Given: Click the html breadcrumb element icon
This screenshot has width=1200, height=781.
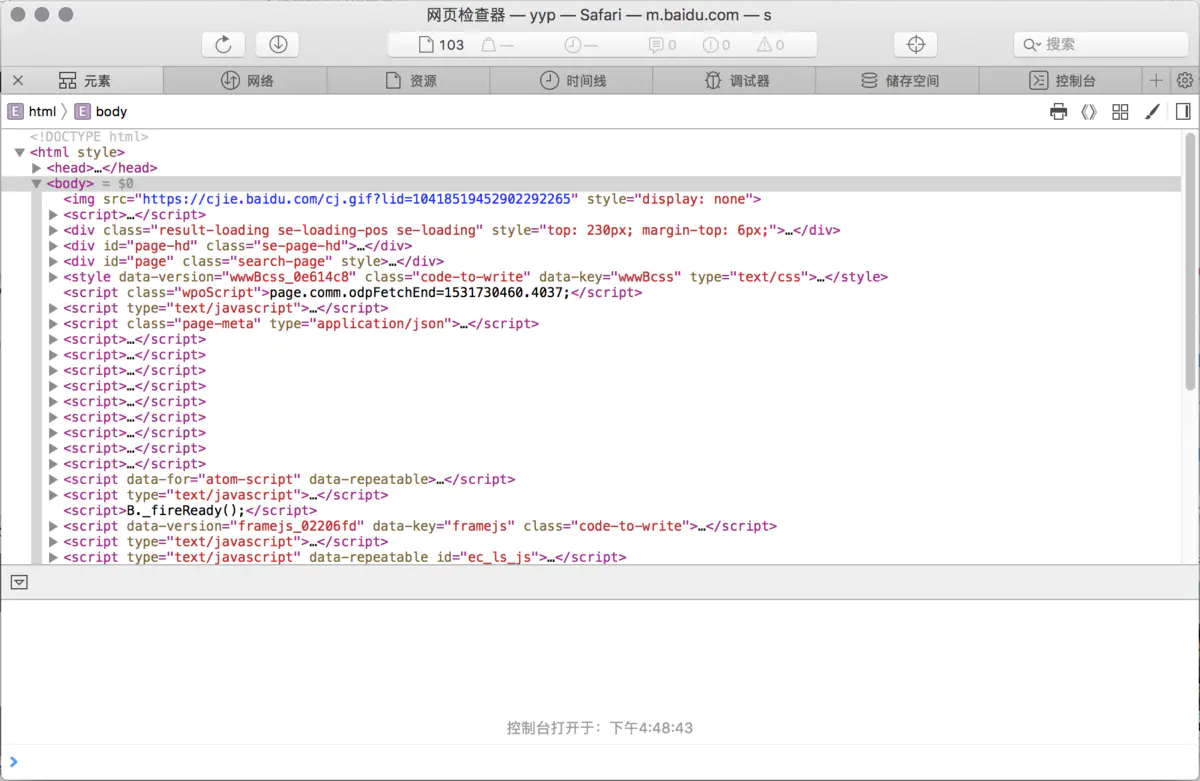Looking at the screenshot, I should coord(15,112).
